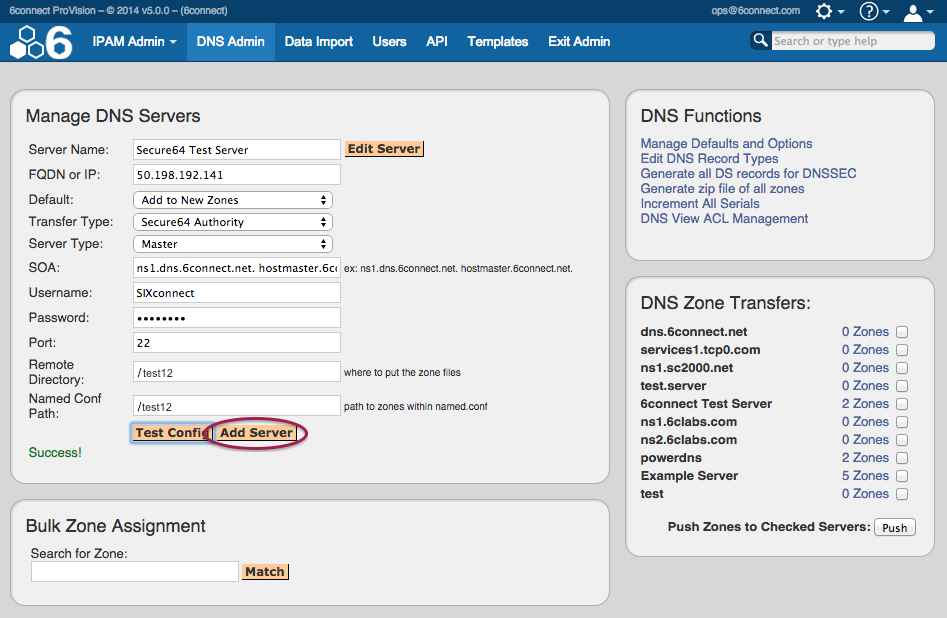
Task: Open 0 Zones link for services1.tcp0.com
Action: click(x=865, y=350)
